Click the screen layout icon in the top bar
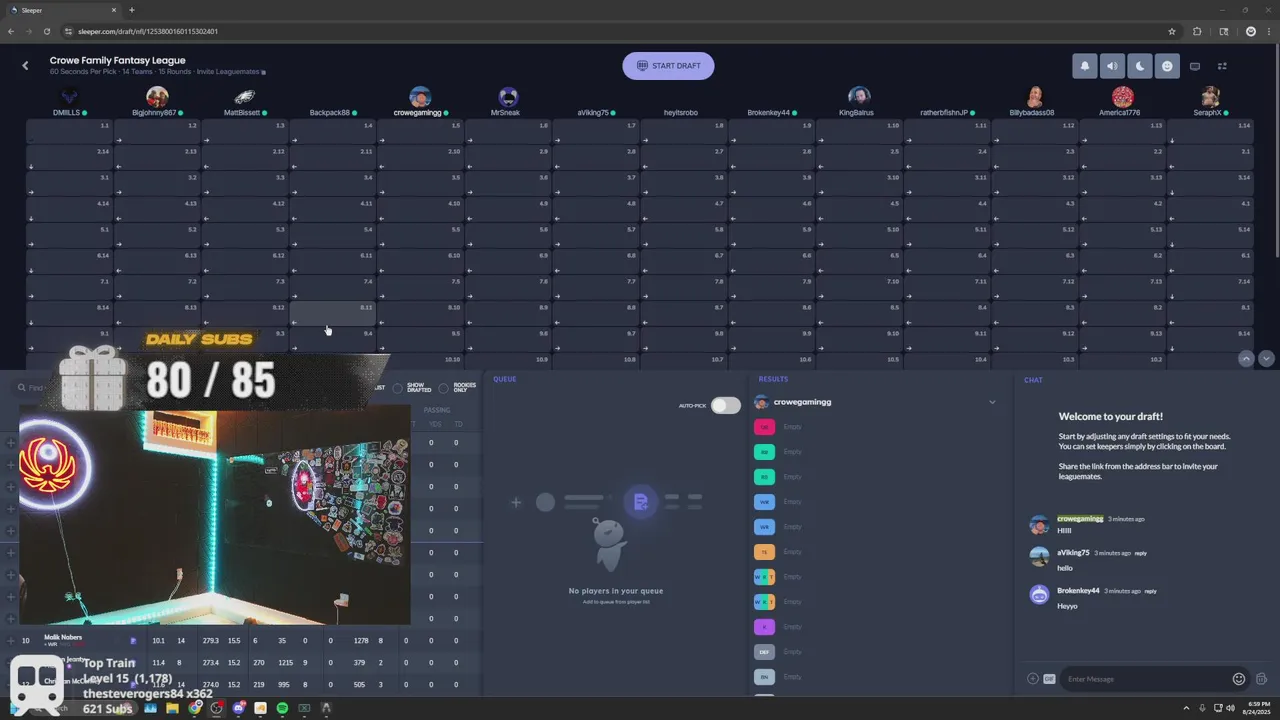 pos(1194,66)
